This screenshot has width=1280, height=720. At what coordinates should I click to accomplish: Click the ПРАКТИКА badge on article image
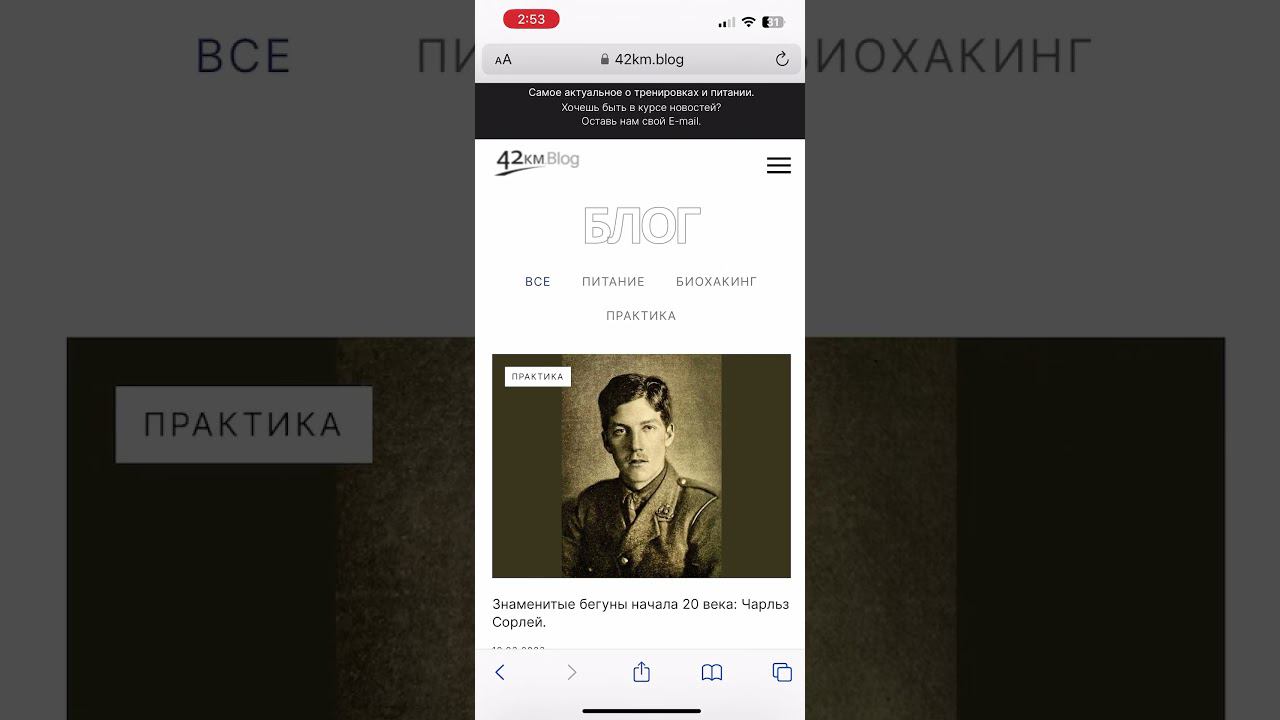coord(538,377)
